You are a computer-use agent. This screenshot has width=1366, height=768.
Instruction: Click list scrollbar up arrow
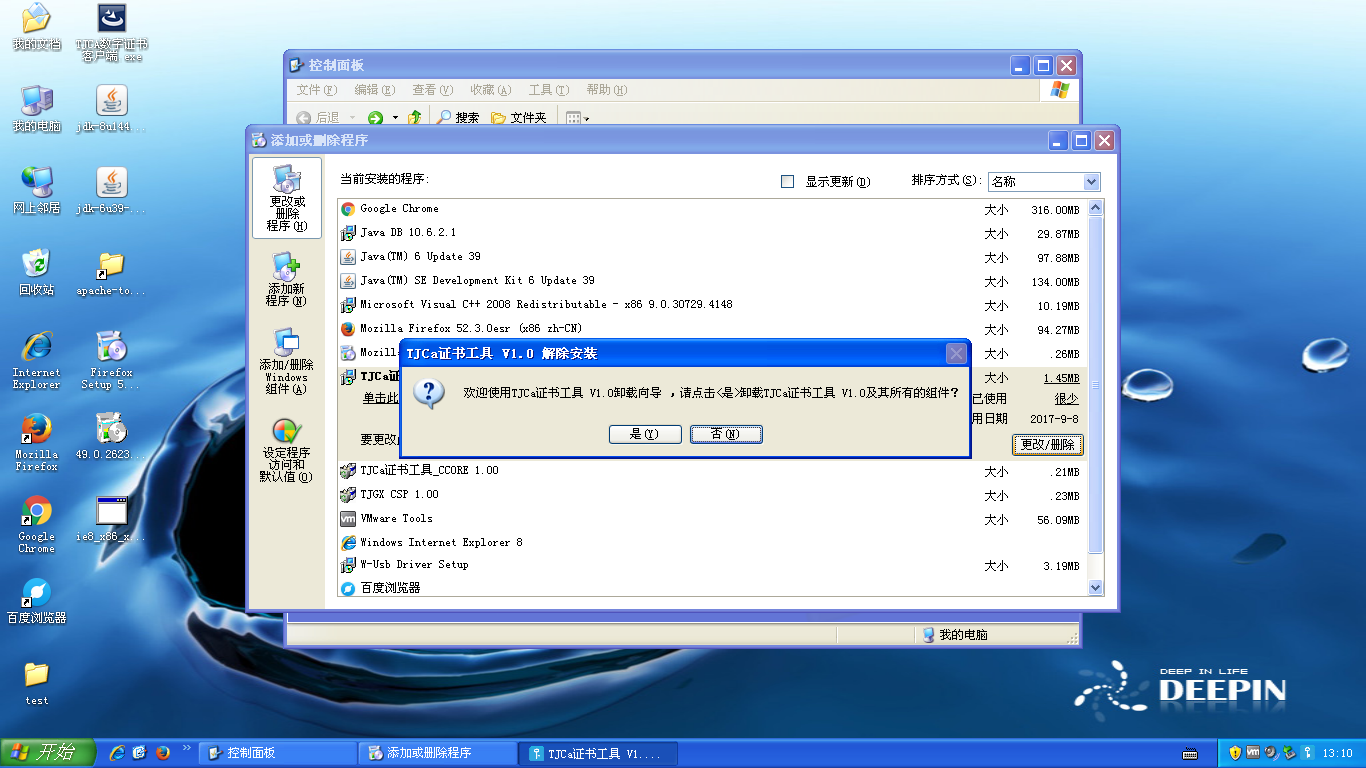1094,208
